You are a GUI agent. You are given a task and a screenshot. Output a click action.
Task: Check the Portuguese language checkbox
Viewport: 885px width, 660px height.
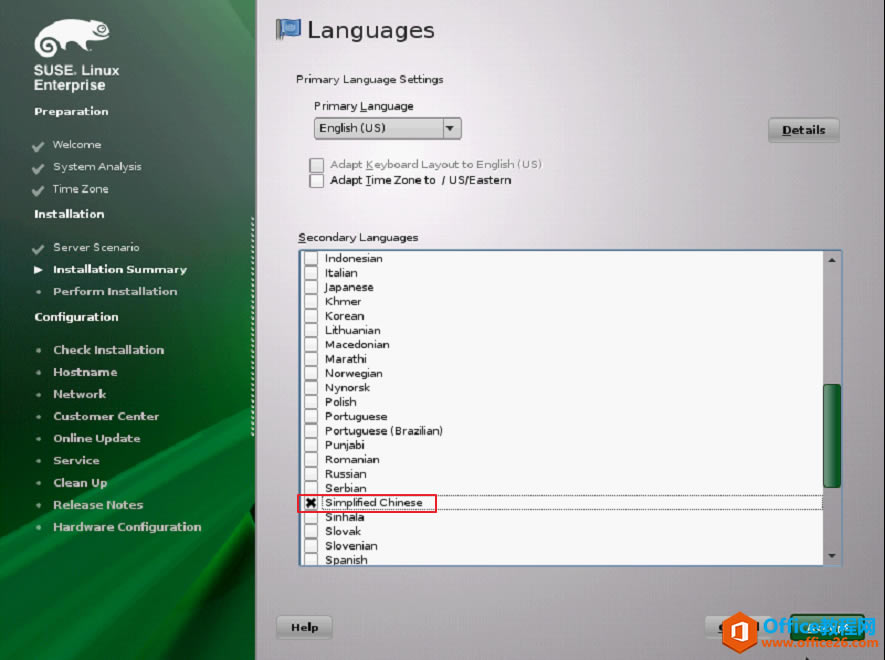pyautogui.click(x=311, y=416)
